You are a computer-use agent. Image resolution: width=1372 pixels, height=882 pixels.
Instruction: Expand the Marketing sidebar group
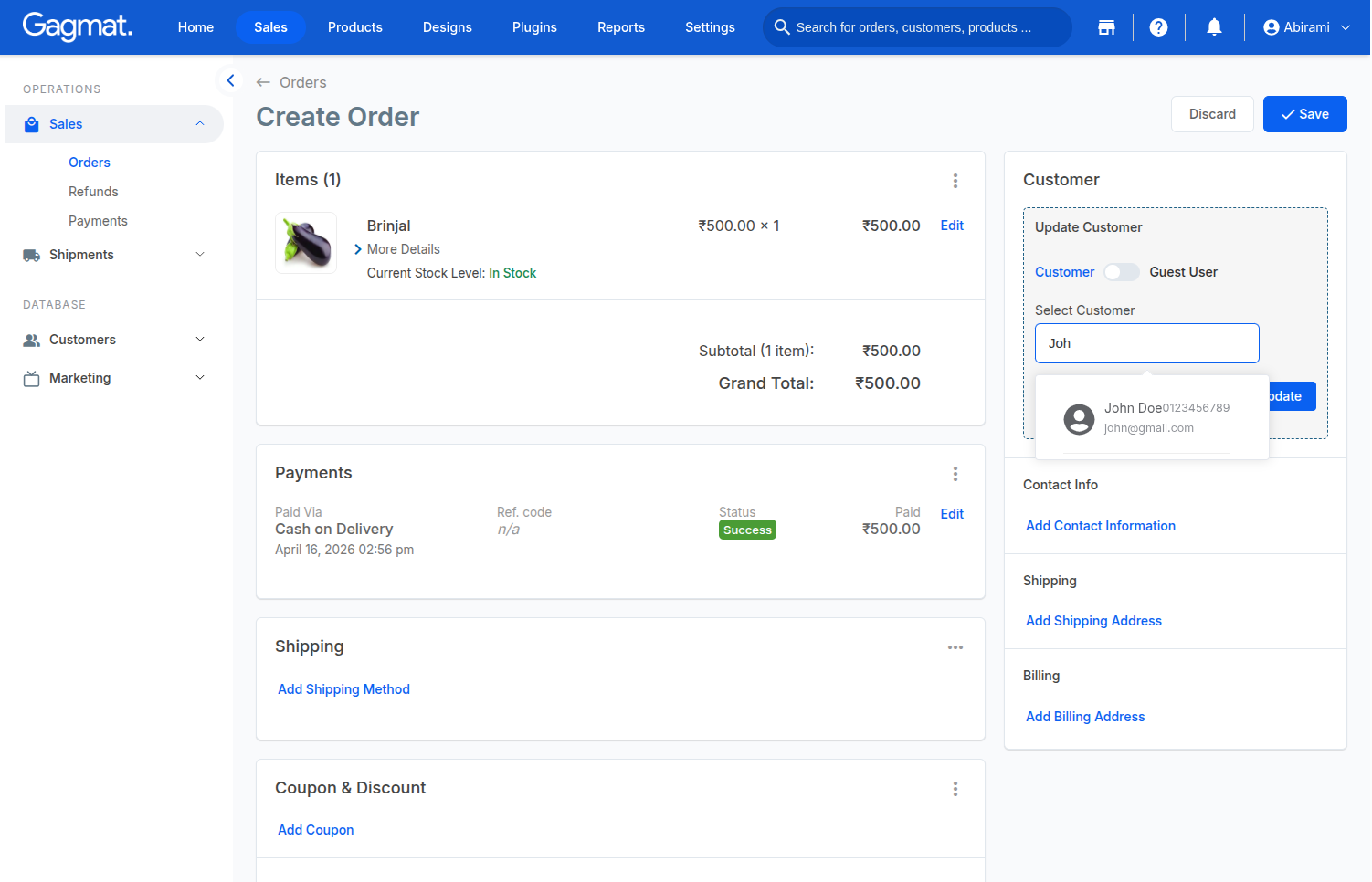pos(200,378)
